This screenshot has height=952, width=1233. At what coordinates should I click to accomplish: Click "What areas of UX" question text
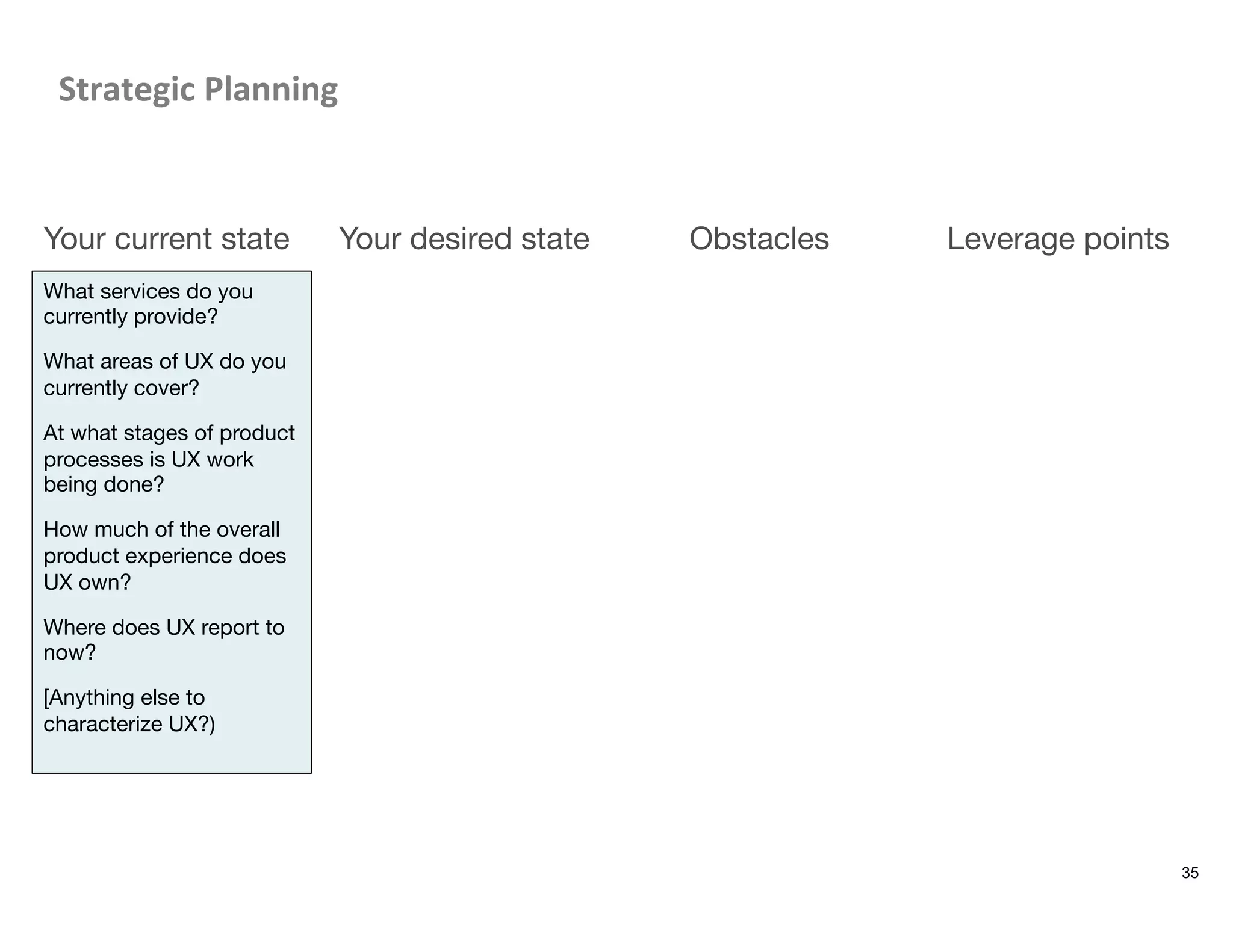point(164,374)
